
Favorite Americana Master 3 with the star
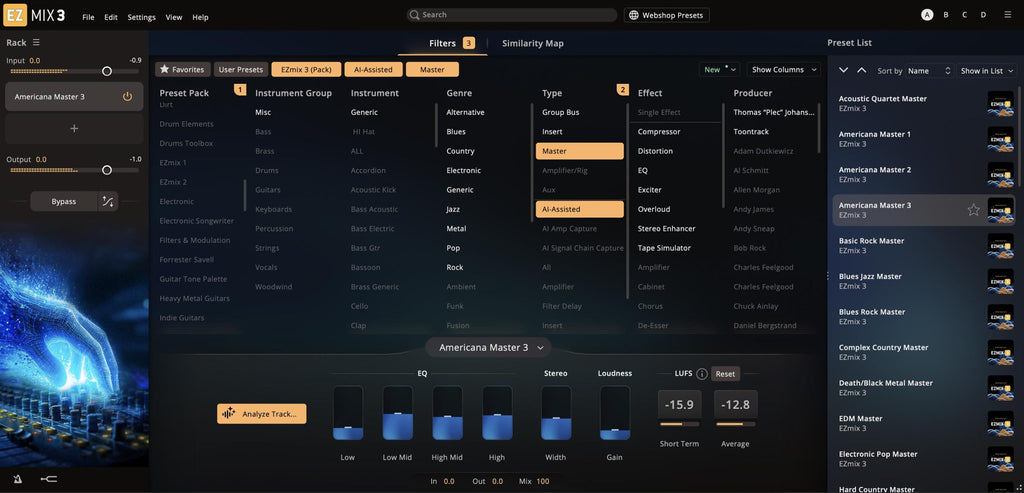click(973, 210)
